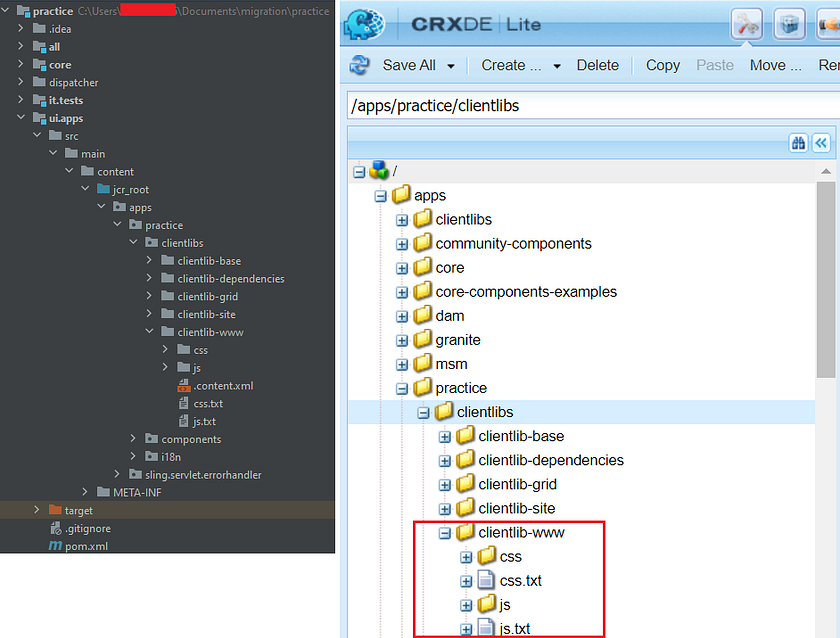Viewport: 840px width, 638px height.
Task: Expand the css folder under clientlib-www in CRXDE
Action: [466, 558]
